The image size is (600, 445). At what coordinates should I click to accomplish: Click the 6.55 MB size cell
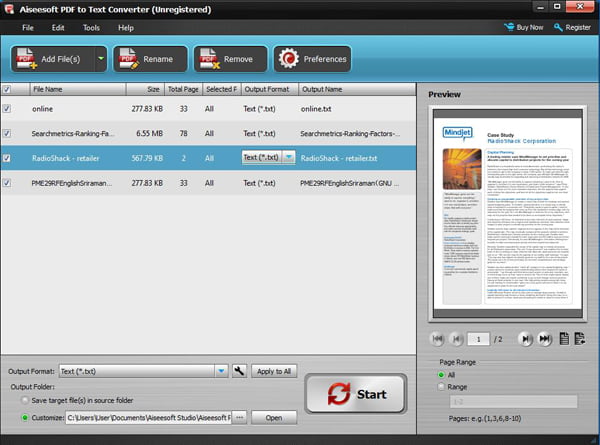coord(149,134)
